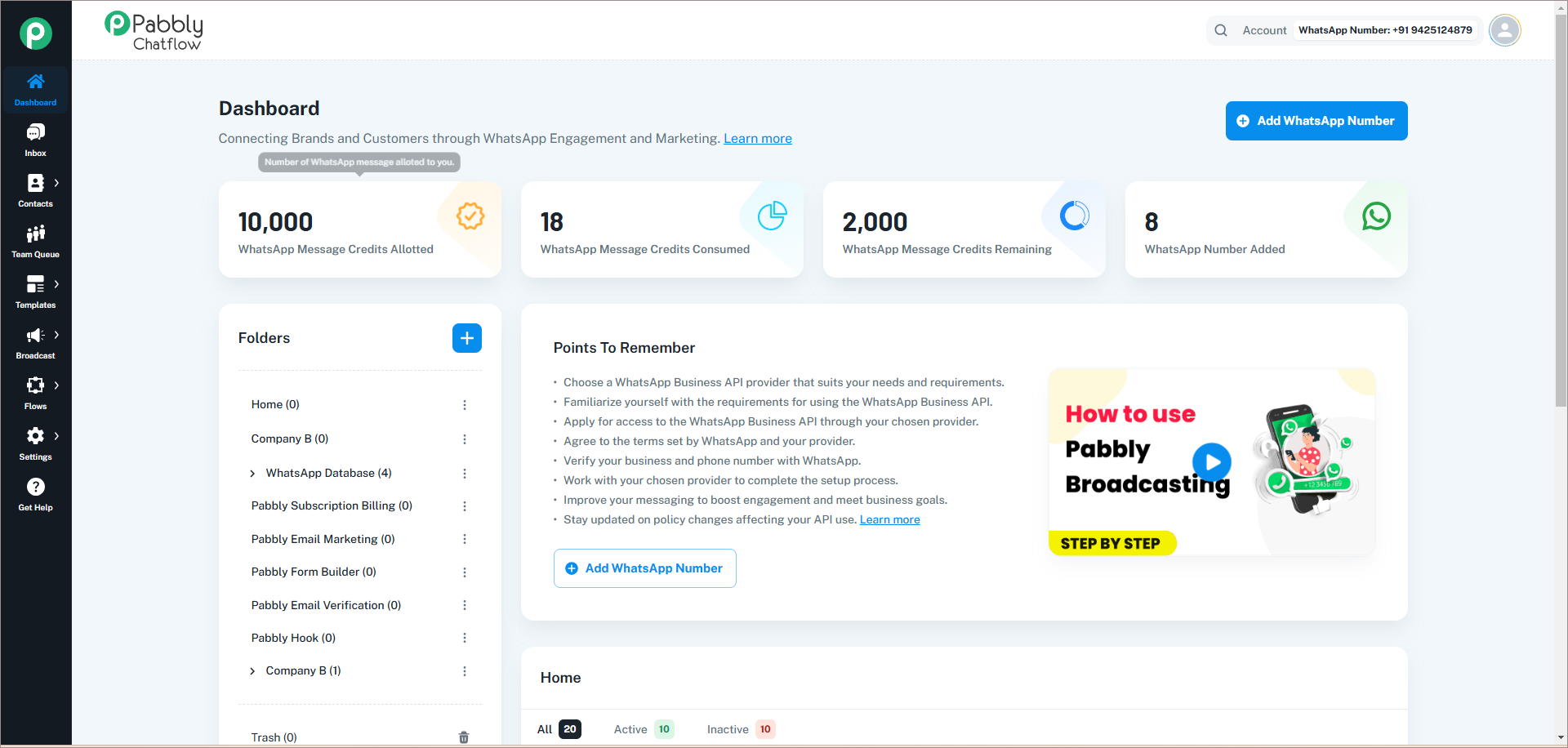
Task: Expand the Company B (1) folder tree
Action: point(252,671)
